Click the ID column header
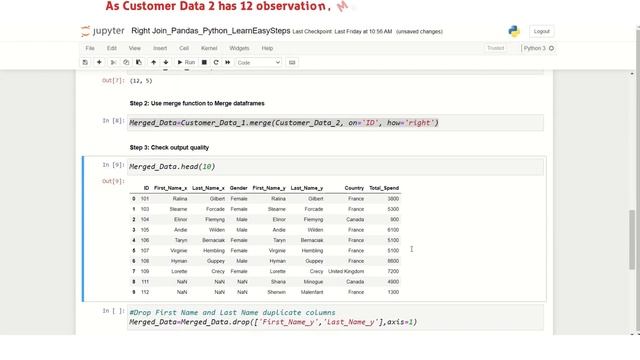Screen dimensions: 640x360 146,188
